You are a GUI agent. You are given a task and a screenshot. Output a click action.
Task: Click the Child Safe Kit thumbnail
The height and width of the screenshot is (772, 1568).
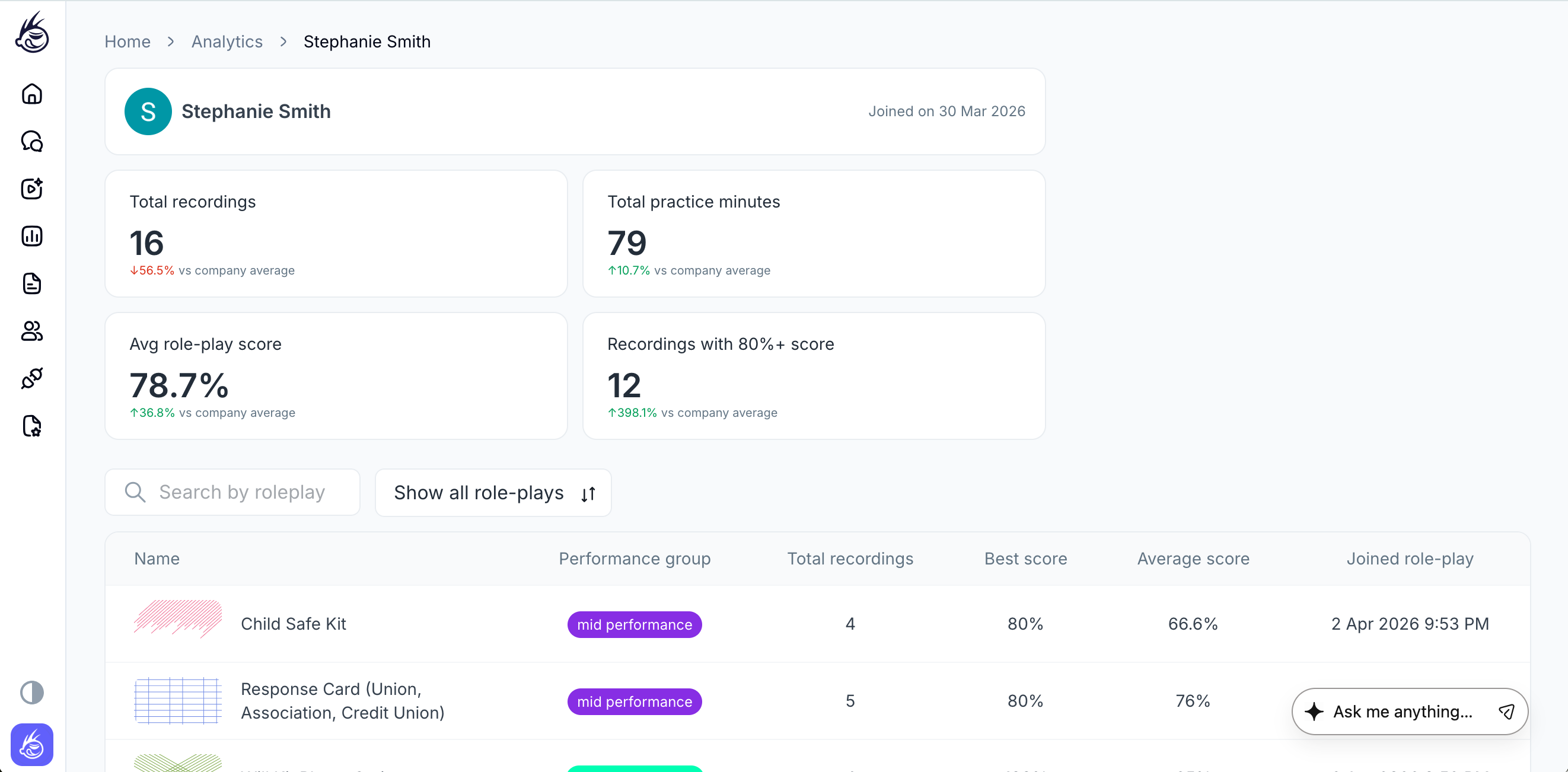pos(178,618)
